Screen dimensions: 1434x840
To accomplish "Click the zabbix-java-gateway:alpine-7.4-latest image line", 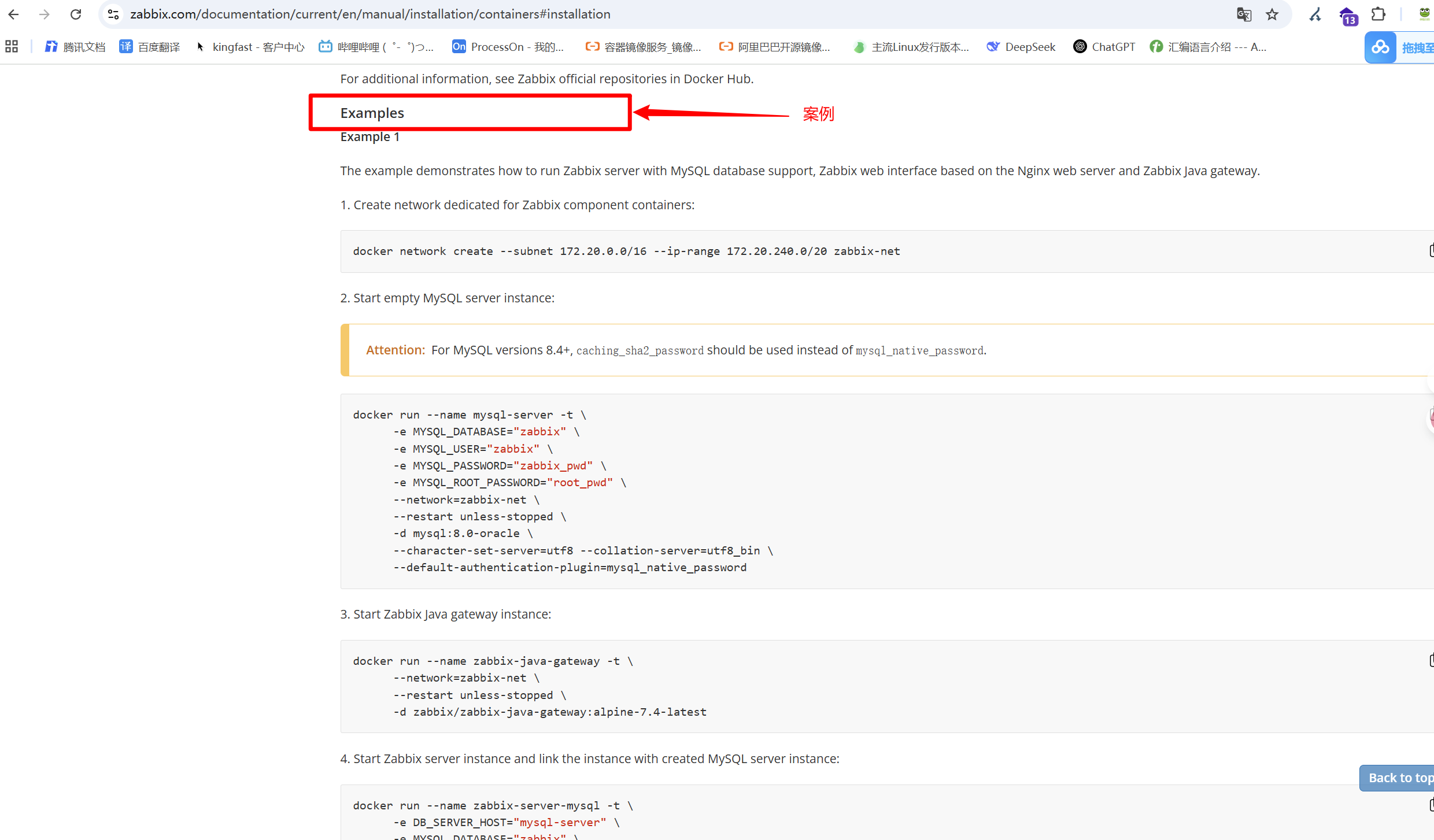I will (550, 712).
